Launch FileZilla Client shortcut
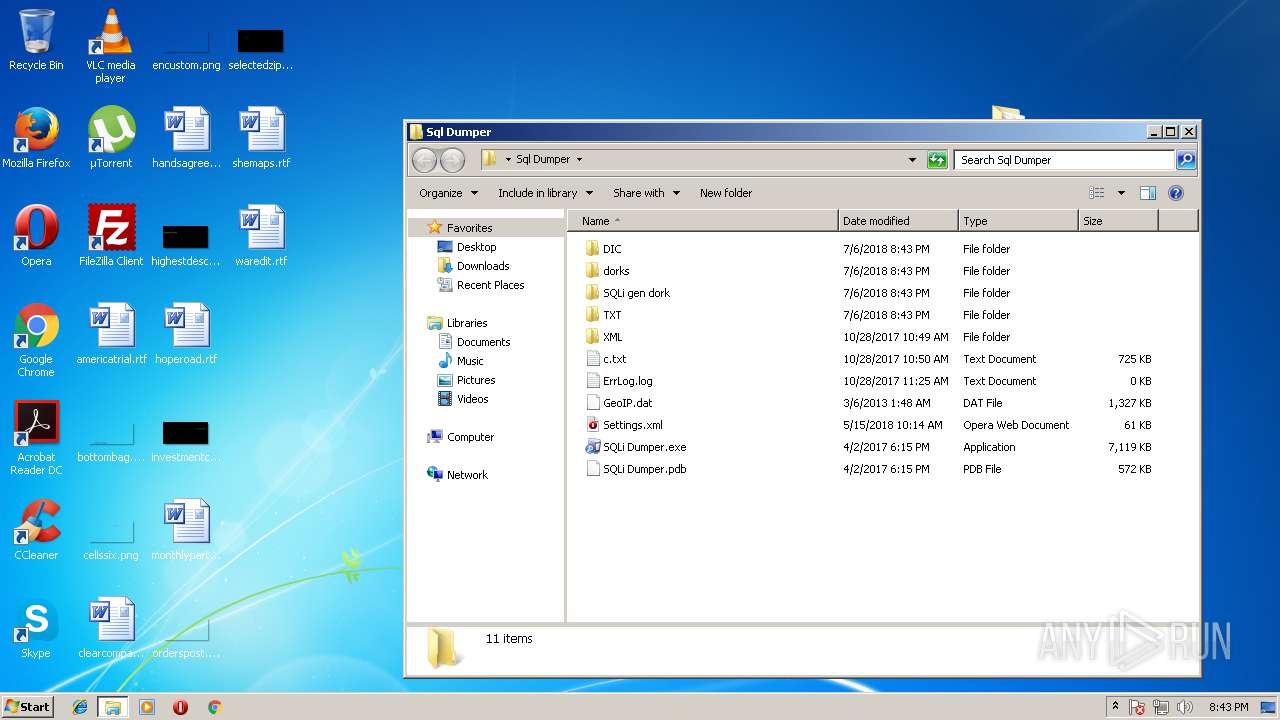This screenshot has width=1280, height=720. [x=110, y=236]
